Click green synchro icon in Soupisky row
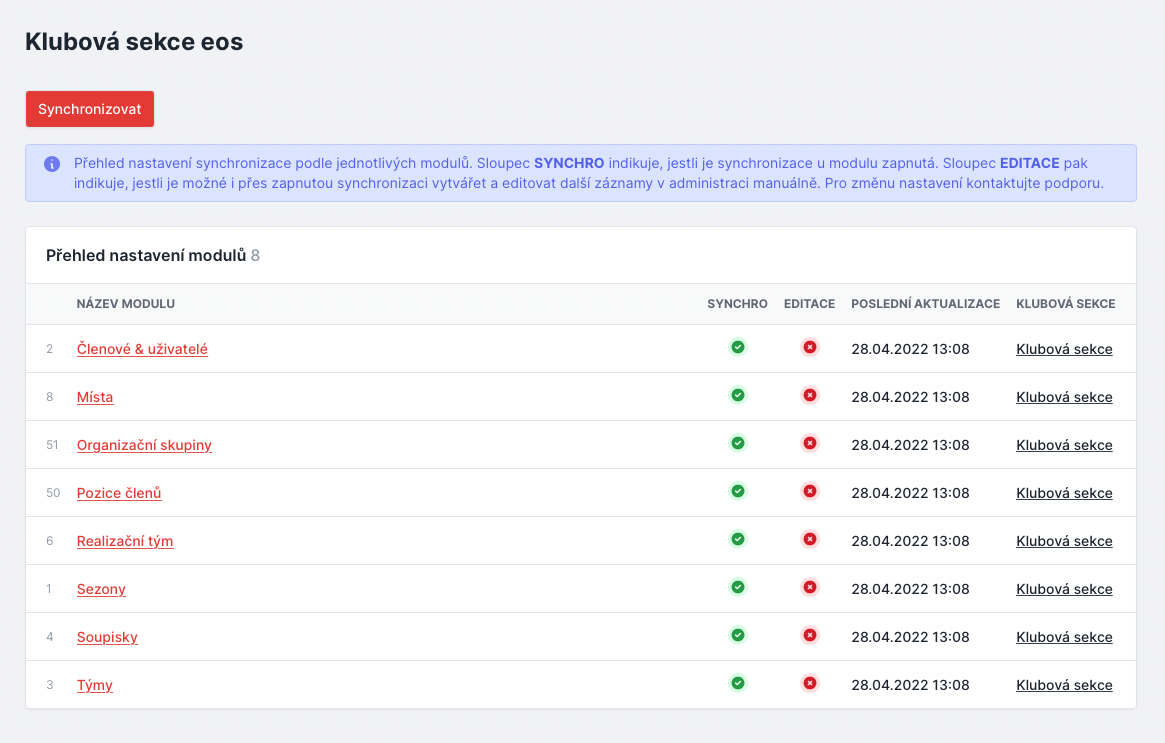This screenshot has height=743, width=1165. coord(738,635)
